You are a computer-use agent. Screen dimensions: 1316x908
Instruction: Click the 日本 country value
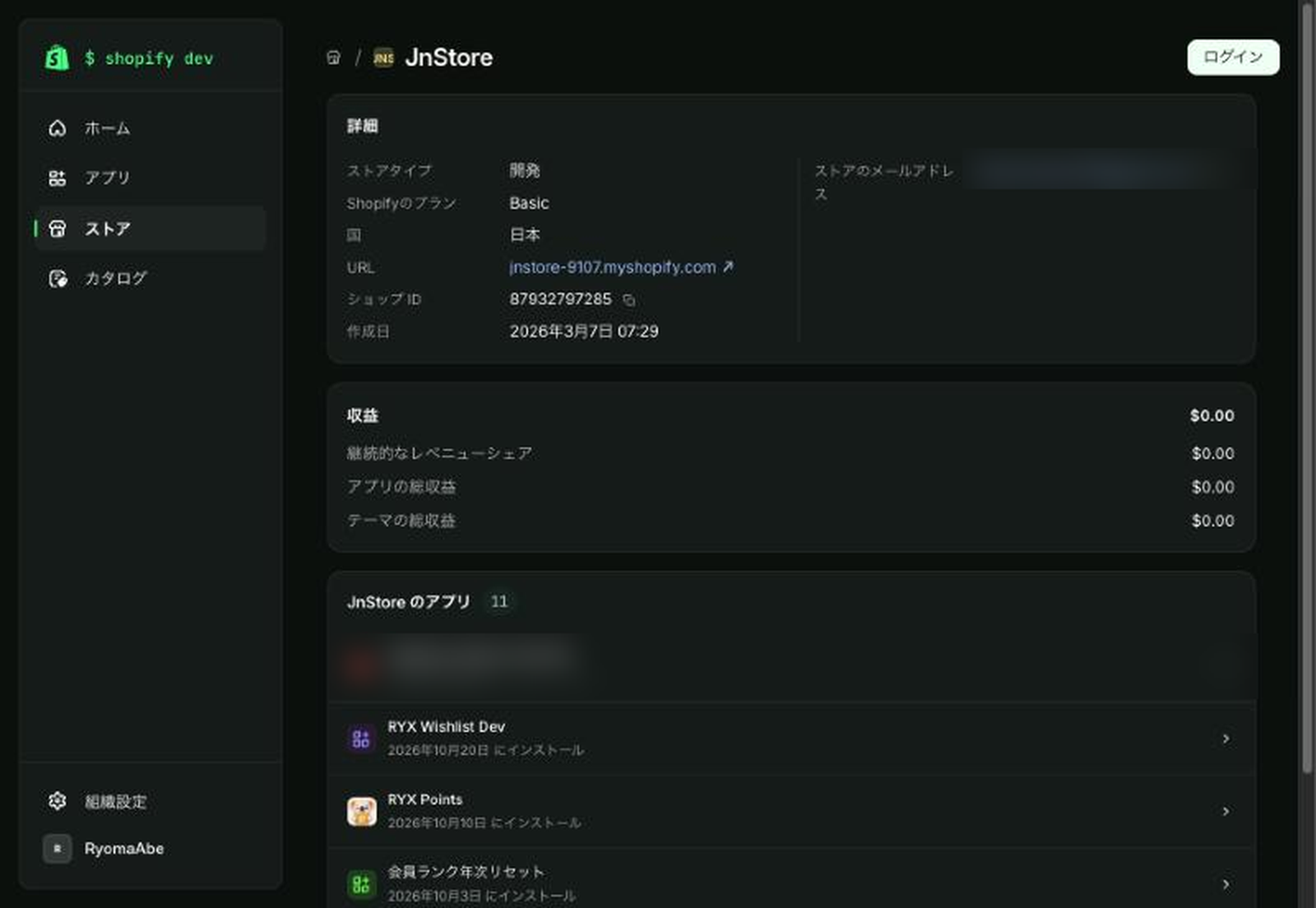pos(525,234)
